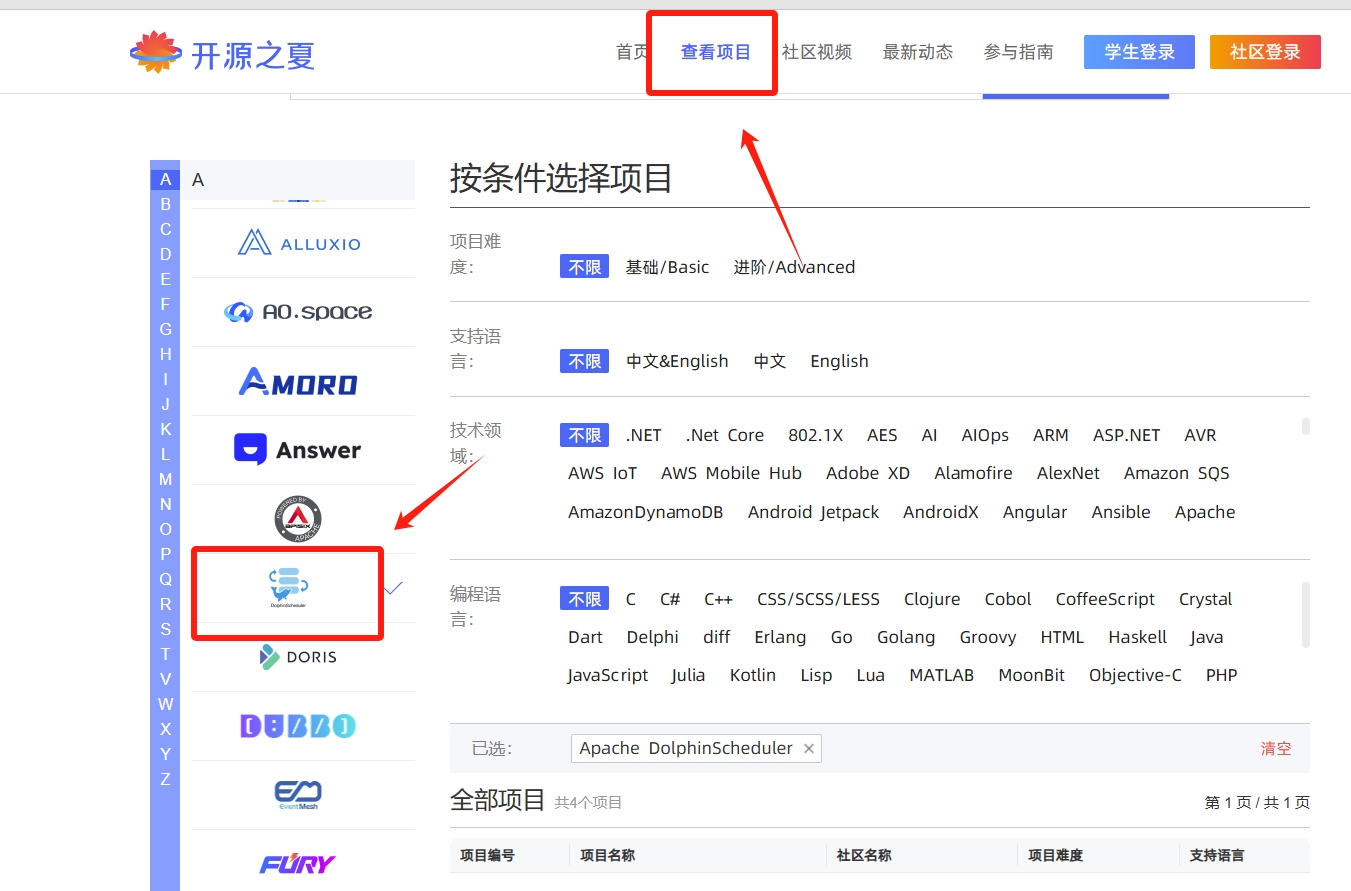Open the 首页 nav item
Image resolution: width=1351 pixels, height=891 pixels.
(x=632, y=52)
